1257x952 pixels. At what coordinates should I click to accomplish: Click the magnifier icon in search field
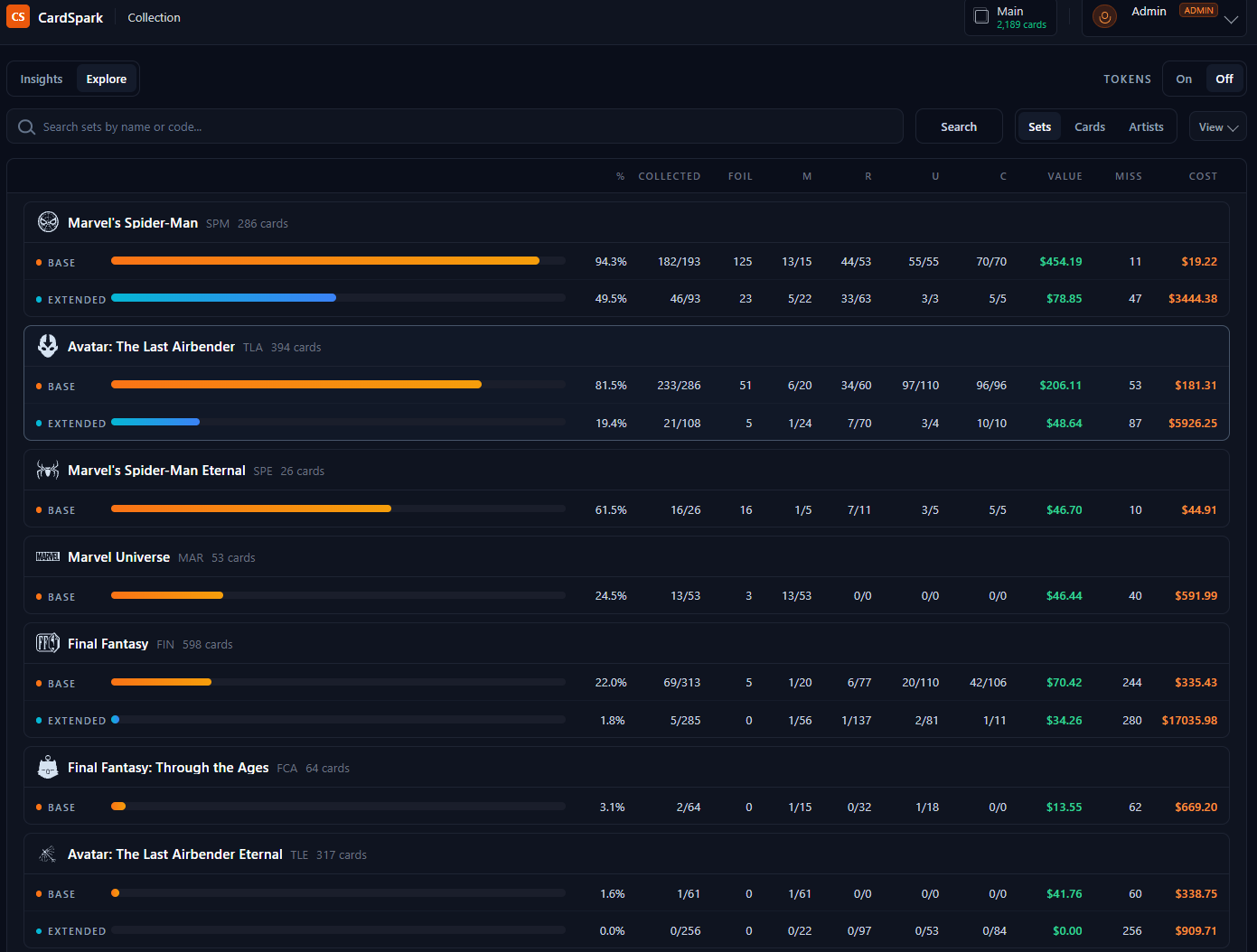[27, 127]
